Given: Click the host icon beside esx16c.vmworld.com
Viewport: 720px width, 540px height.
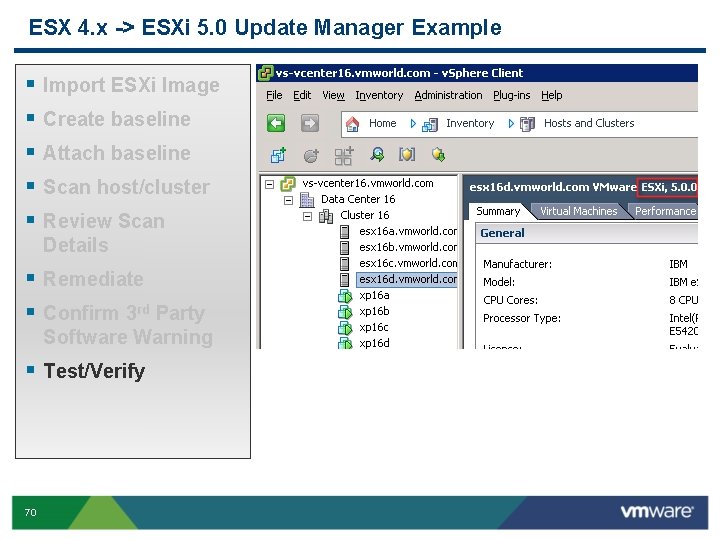Looking at the screenshot, I should pos(344,264).
